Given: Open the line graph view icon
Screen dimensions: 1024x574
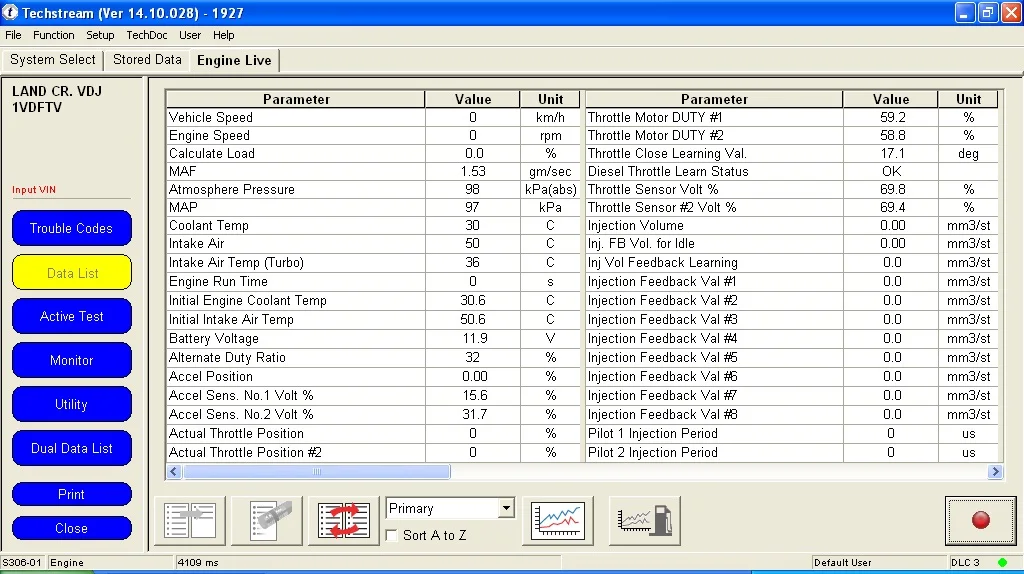Looking at the screenshot, I should (x=558, y=520).
